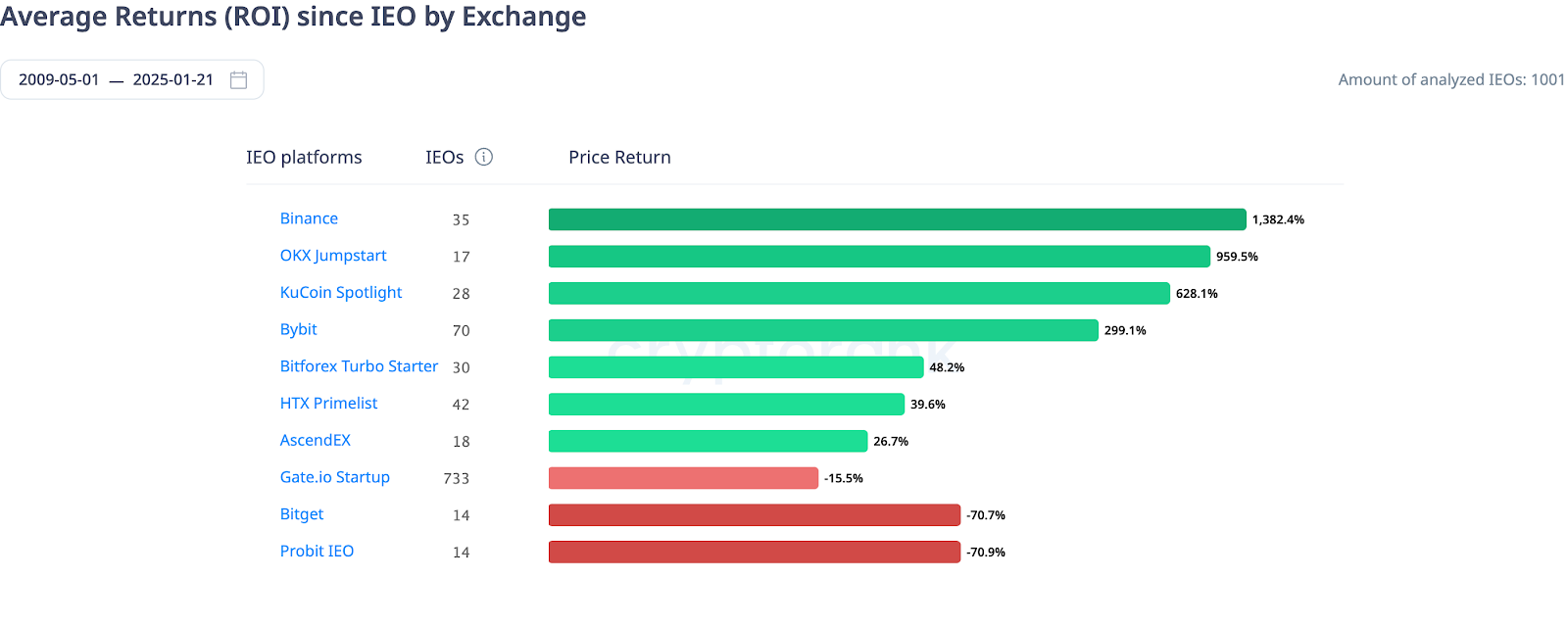Open the Bitget platform link
The width and height of the screenshot is (1568, 627).
[x=302, y=514]
